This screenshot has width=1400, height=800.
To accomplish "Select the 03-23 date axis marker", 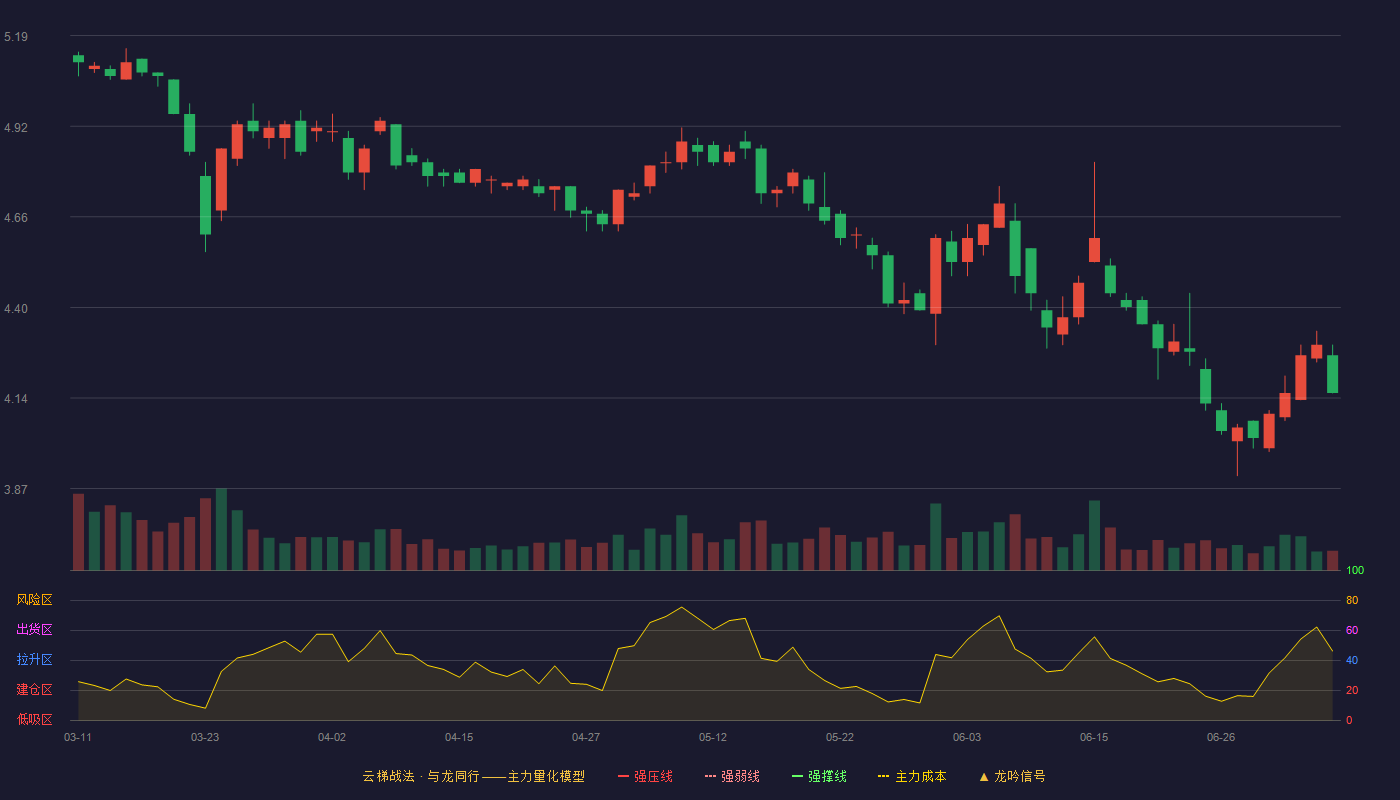I will pos(205,737).
